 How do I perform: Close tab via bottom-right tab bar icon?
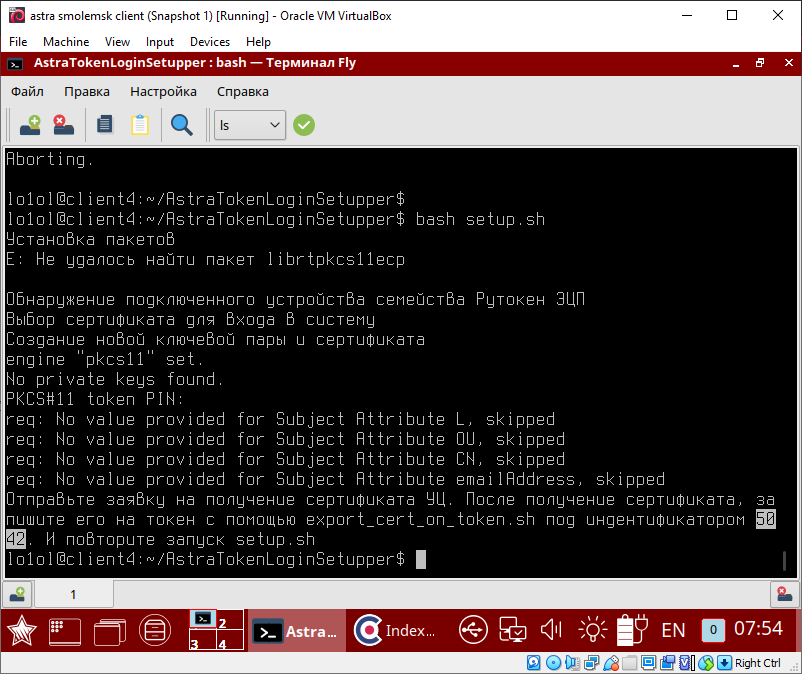tap(784, 594)
